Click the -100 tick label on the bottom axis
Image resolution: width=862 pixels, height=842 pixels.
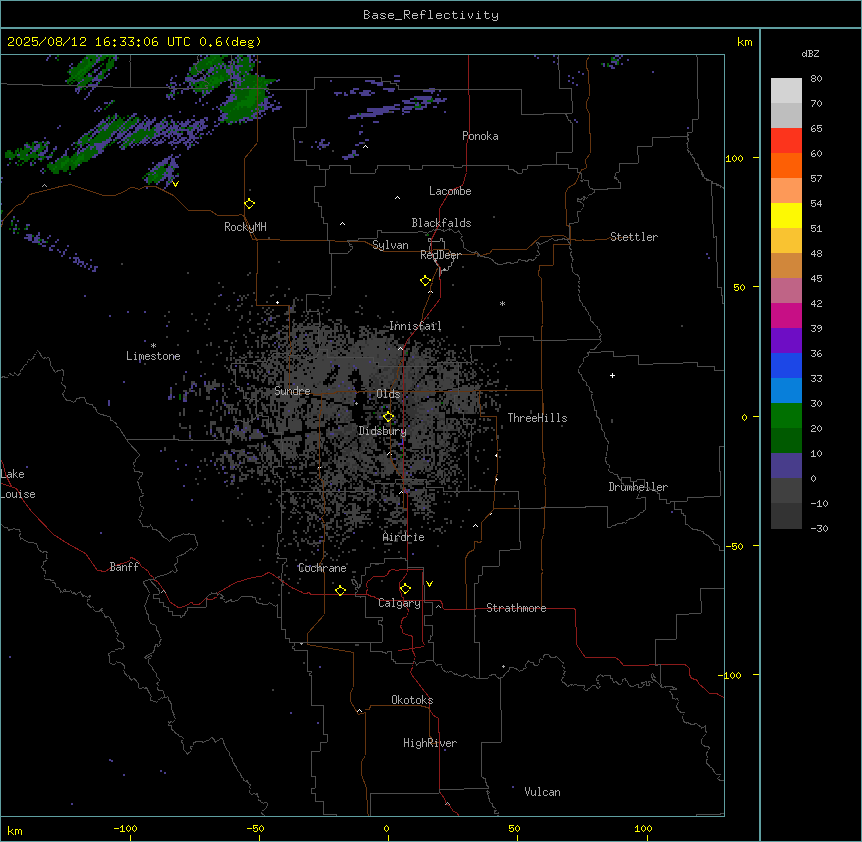(126, 828)
